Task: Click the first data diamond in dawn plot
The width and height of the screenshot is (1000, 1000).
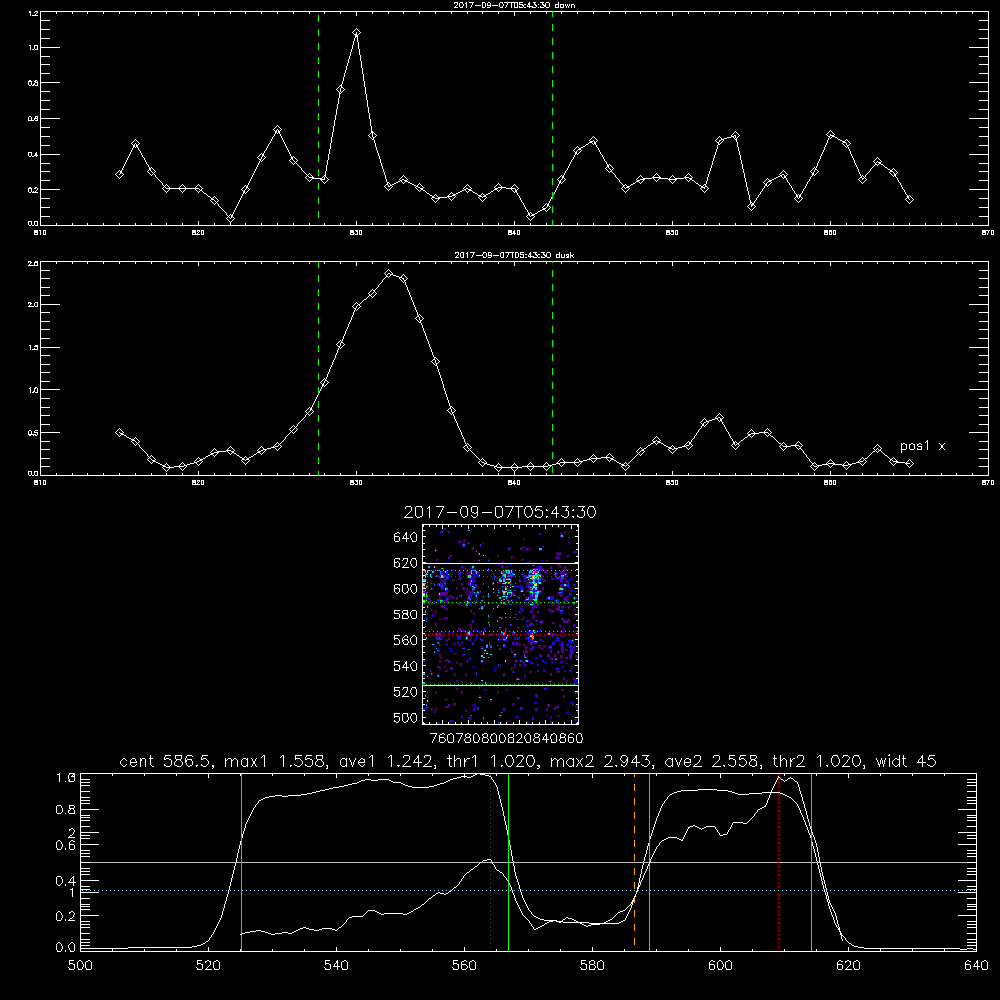Action: pos(119,174)
